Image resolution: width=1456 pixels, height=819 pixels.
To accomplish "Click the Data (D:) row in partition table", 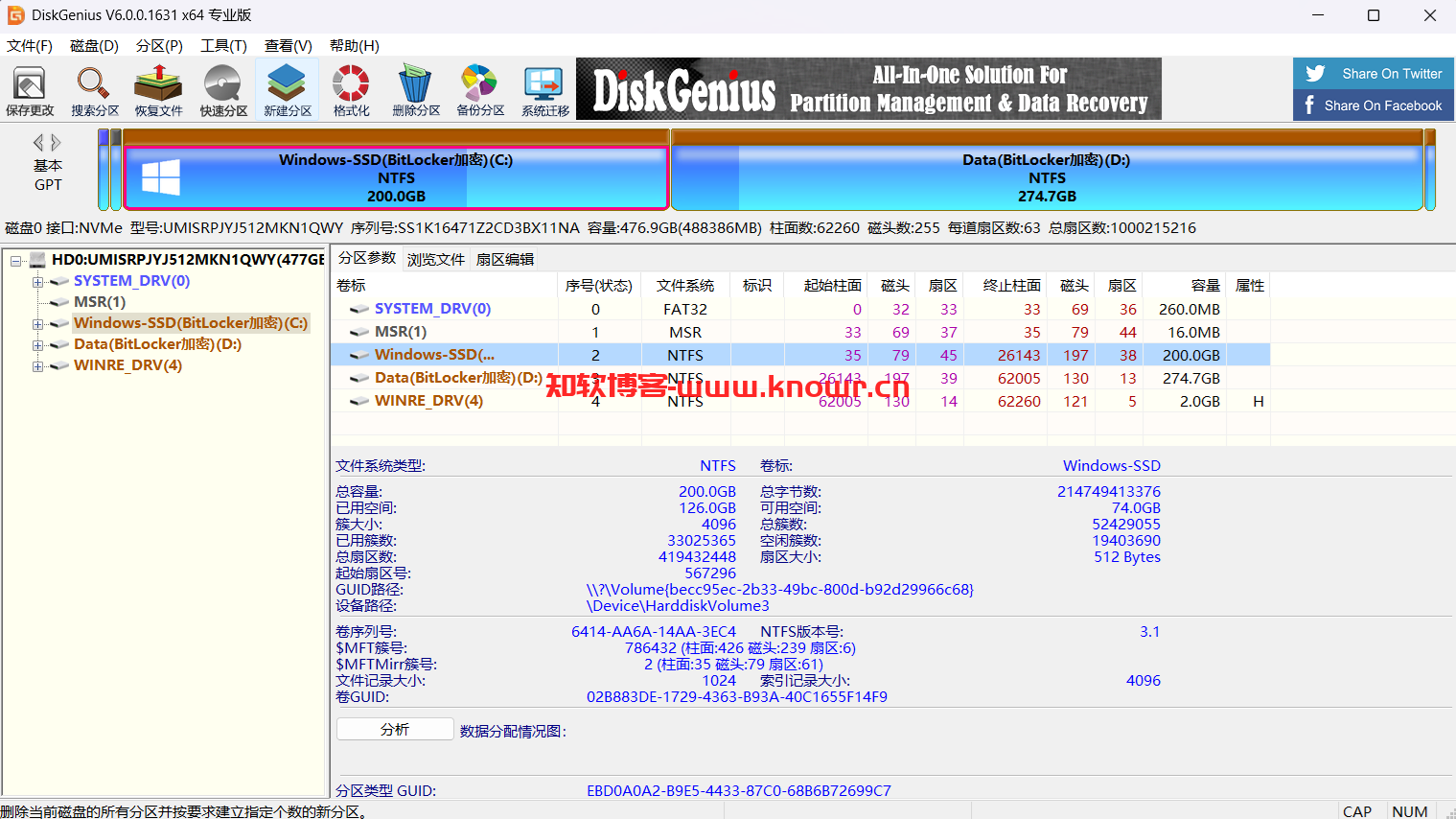I will (800, 378).
